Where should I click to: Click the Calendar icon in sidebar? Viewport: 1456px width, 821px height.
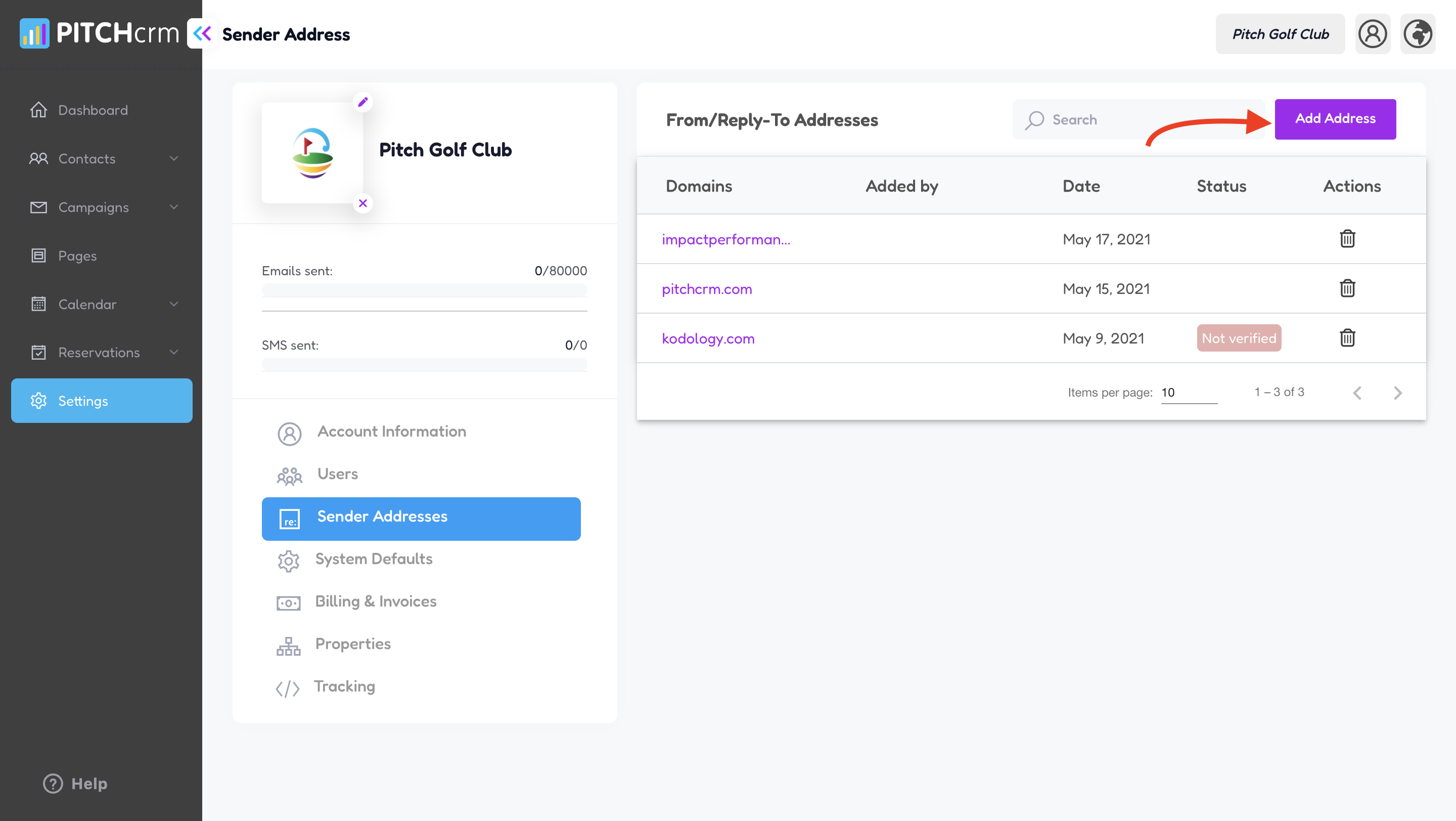(x=38, y=304)
